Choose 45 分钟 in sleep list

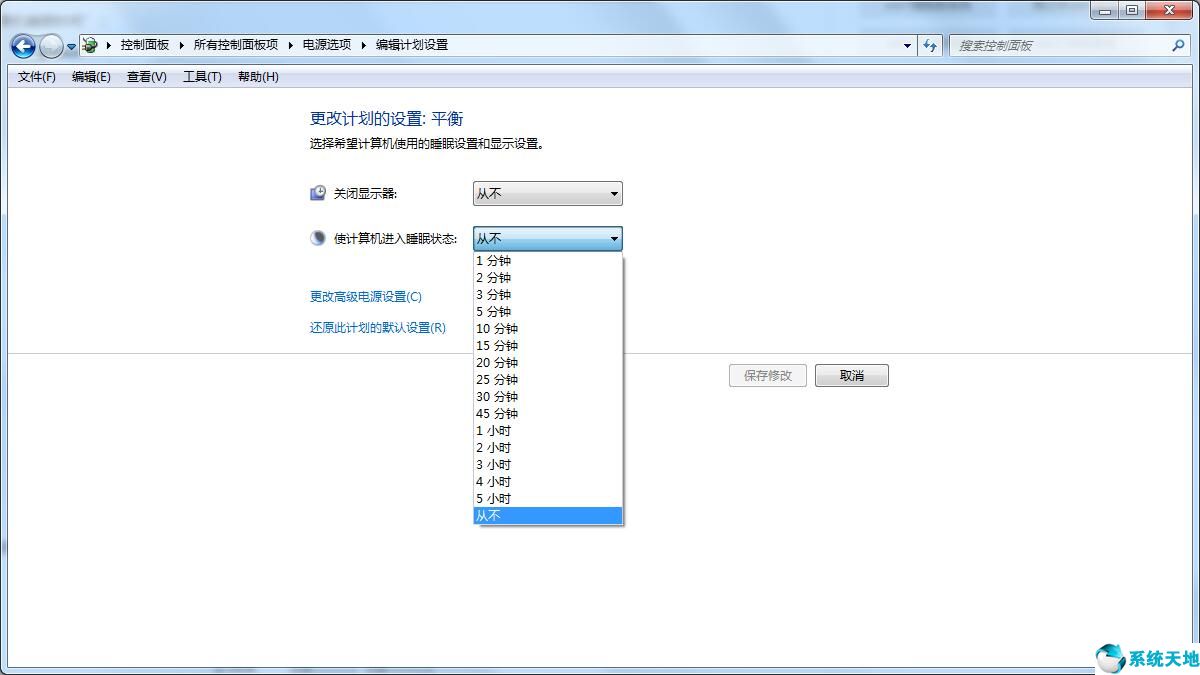click(x=547, y=414)
